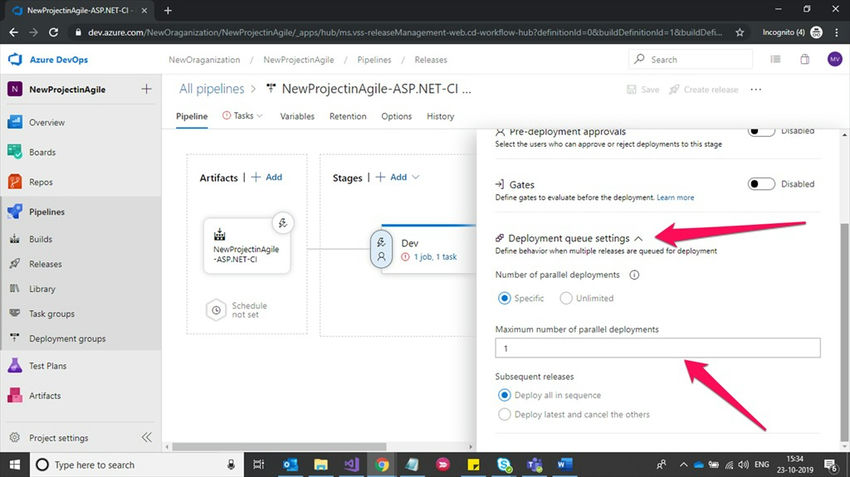
Task: Switch to the Options tab
Action: click(396, 116)
